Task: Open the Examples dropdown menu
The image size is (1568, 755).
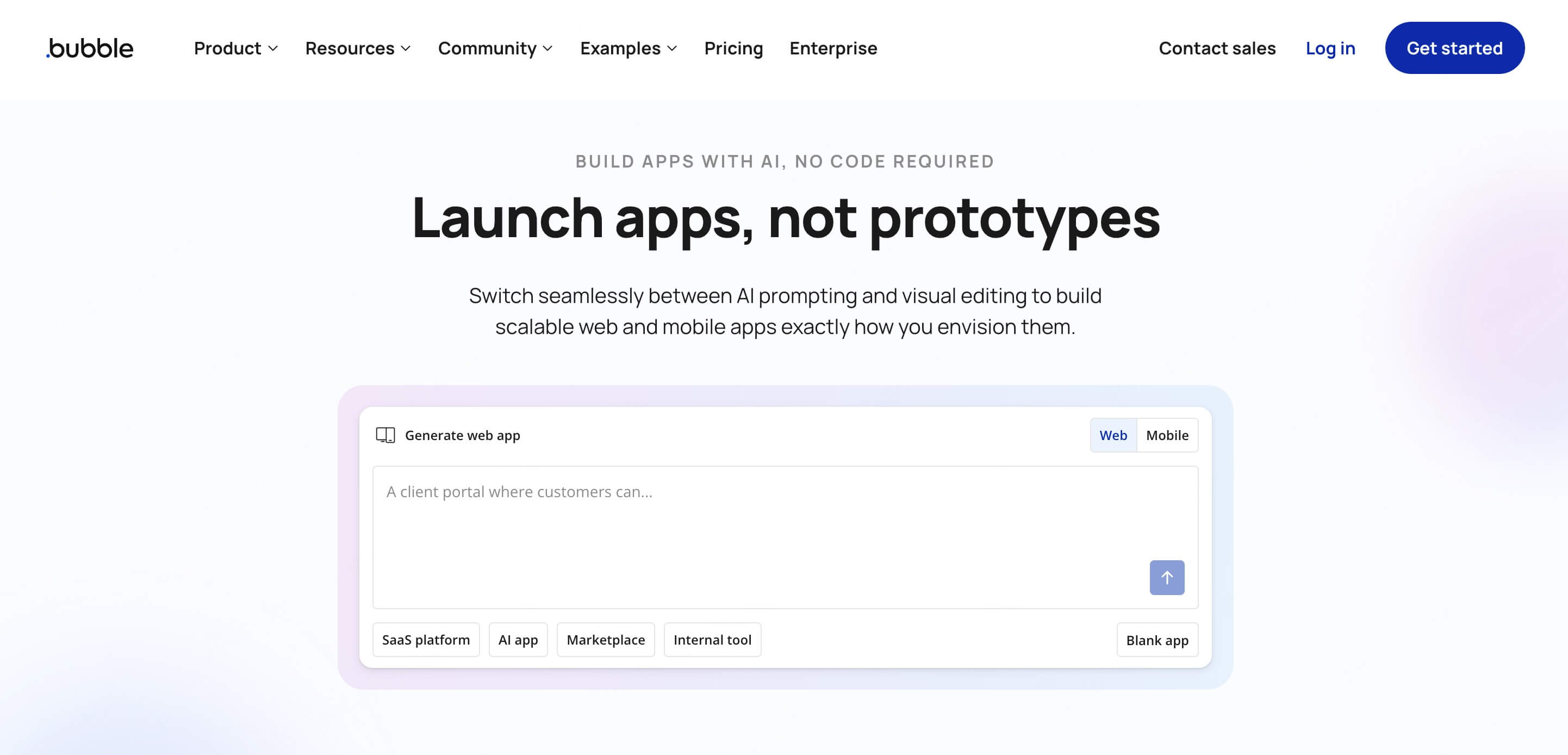Action: coord(628,48)
